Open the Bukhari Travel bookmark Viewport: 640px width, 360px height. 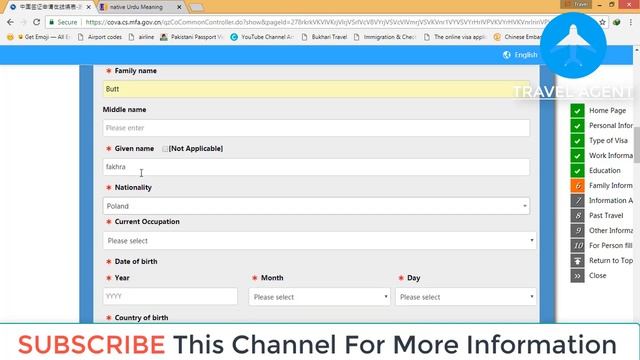coord(324,37)
